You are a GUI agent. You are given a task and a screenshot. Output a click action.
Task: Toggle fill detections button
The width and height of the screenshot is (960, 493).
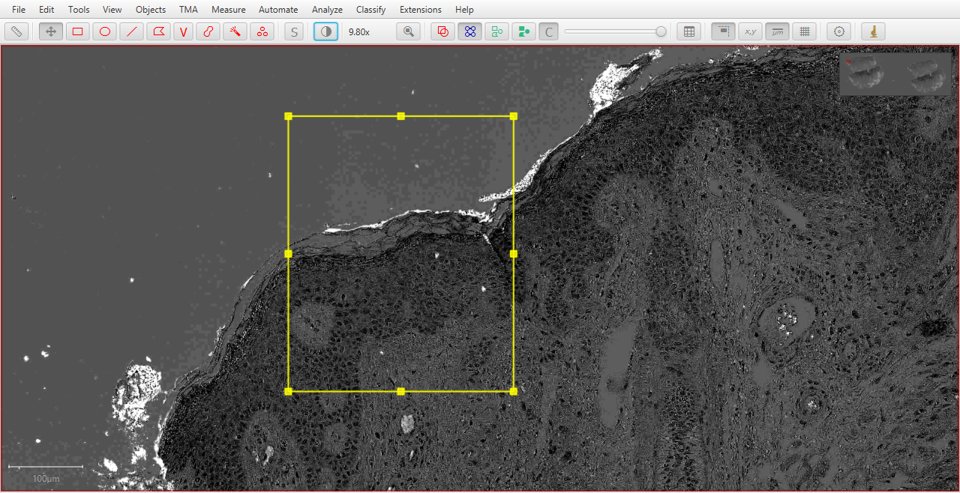[524, 31]
